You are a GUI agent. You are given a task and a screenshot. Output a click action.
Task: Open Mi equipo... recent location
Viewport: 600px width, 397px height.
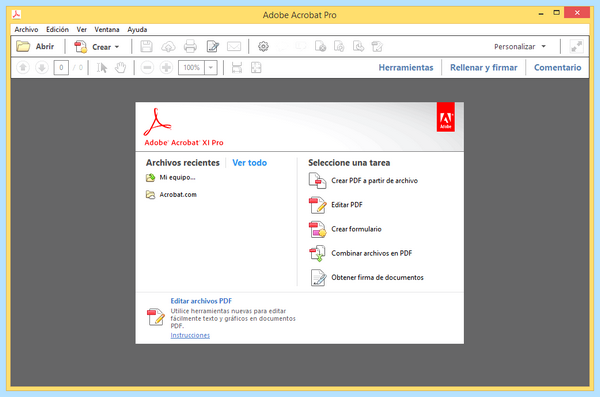(x=177, y=178)
